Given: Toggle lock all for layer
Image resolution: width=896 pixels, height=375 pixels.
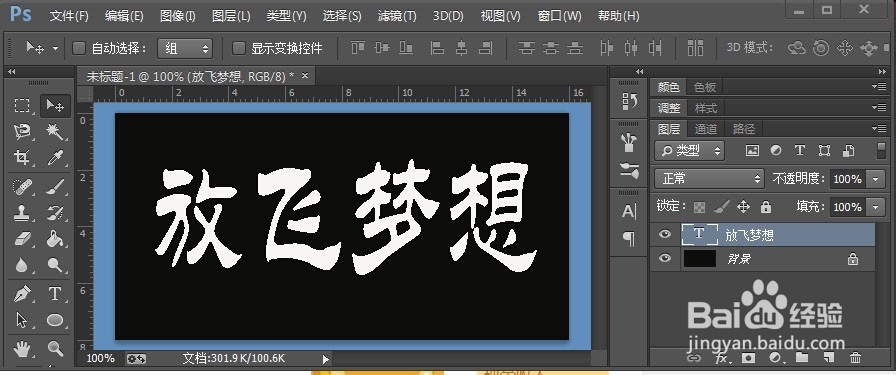Looking at the screenshot, I should 765,206.
